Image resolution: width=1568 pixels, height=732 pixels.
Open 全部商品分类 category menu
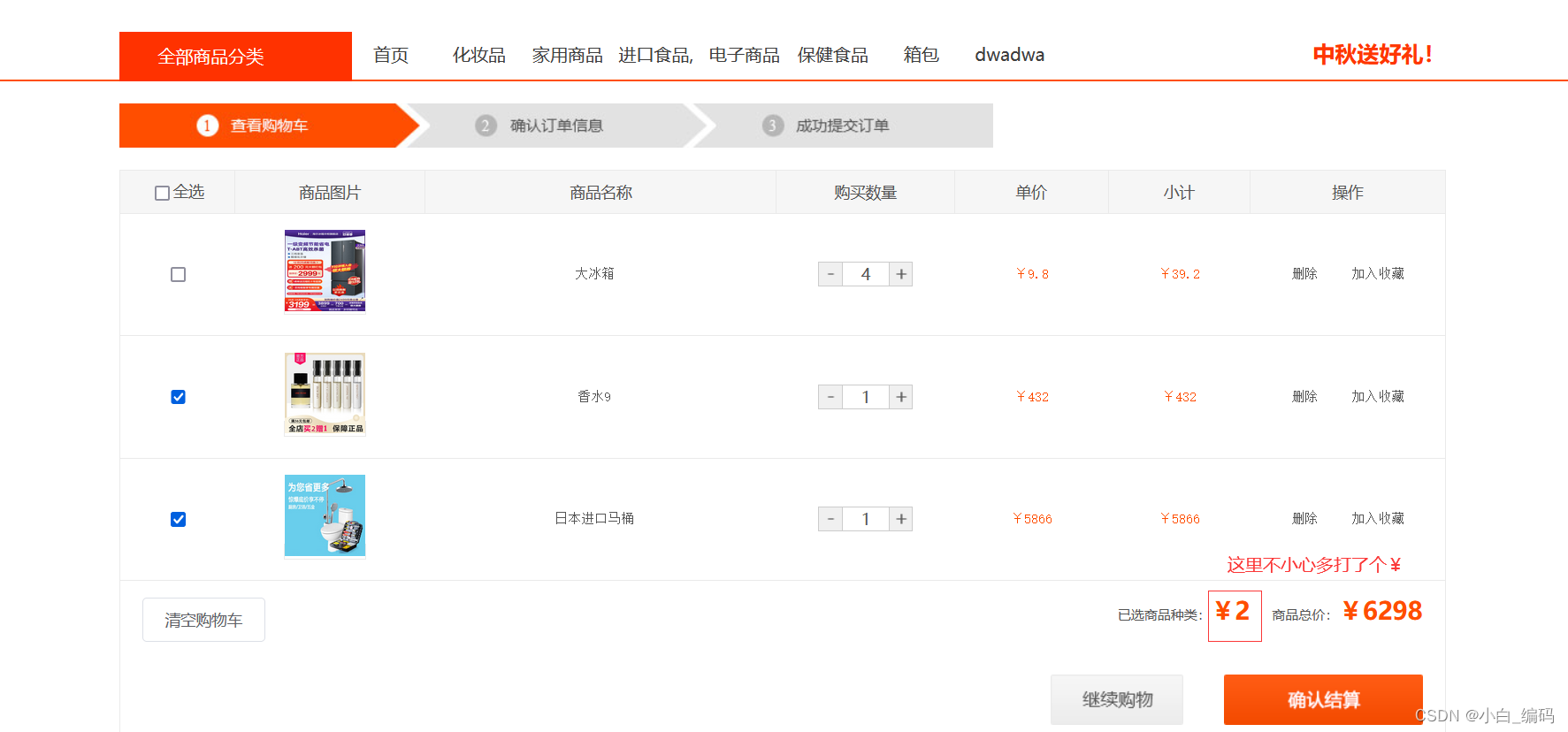tap(235, 56)
